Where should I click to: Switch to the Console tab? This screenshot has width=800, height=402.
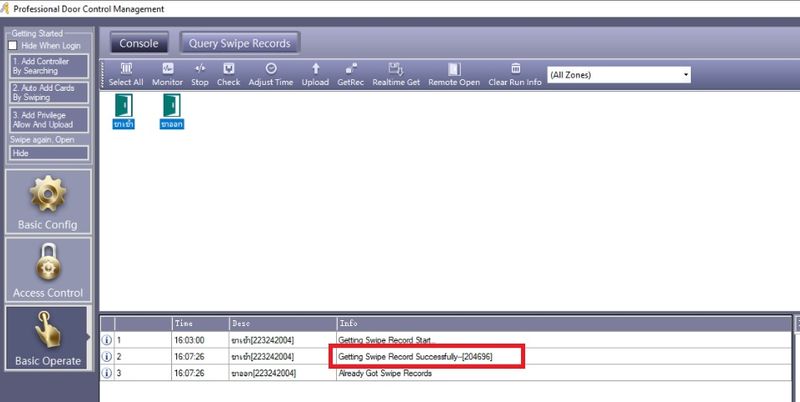click(139, 43)
